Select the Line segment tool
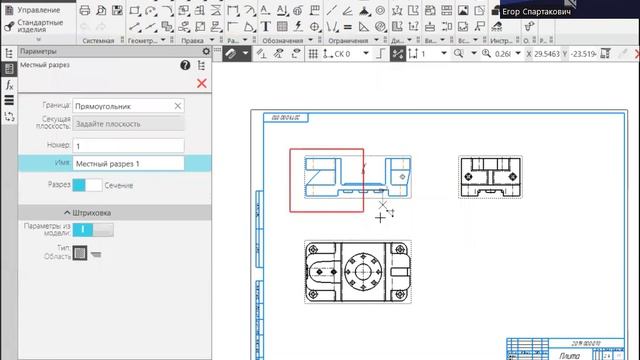 point(134,27)
